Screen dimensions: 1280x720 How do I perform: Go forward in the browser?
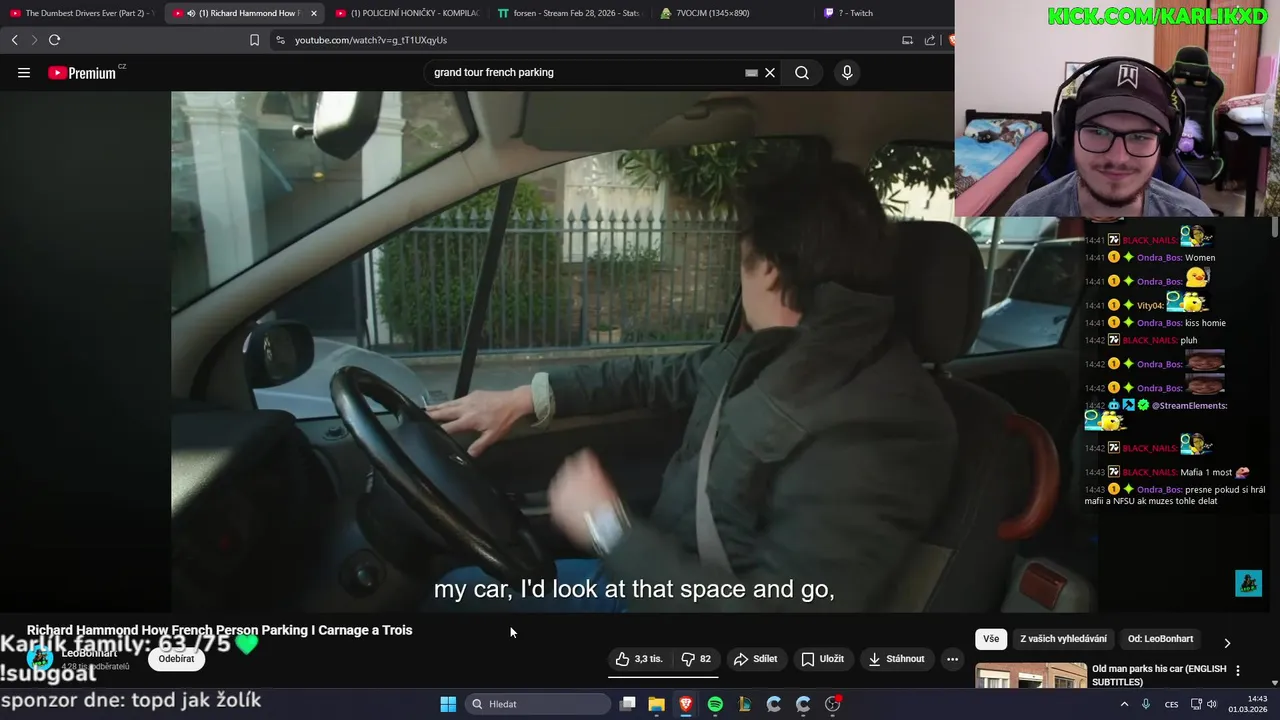(x=33, y=40)
